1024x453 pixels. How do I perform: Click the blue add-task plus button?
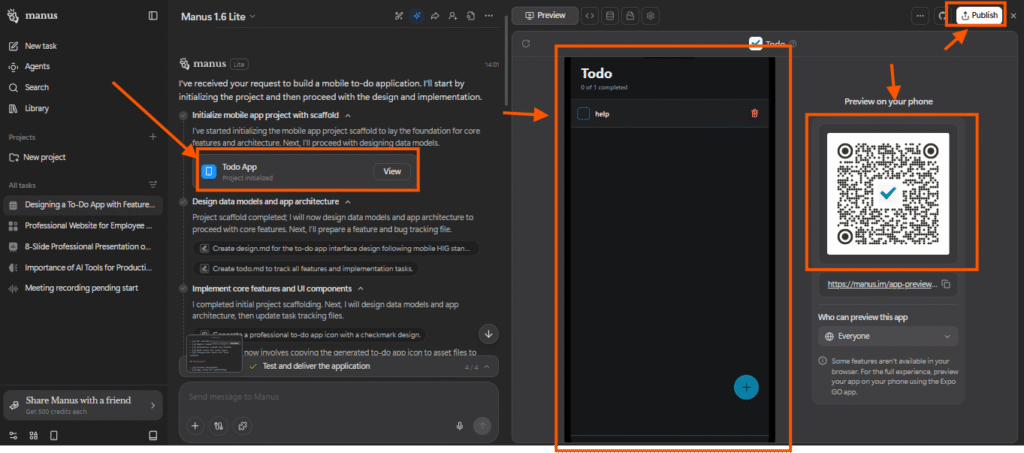coord(745,387)
